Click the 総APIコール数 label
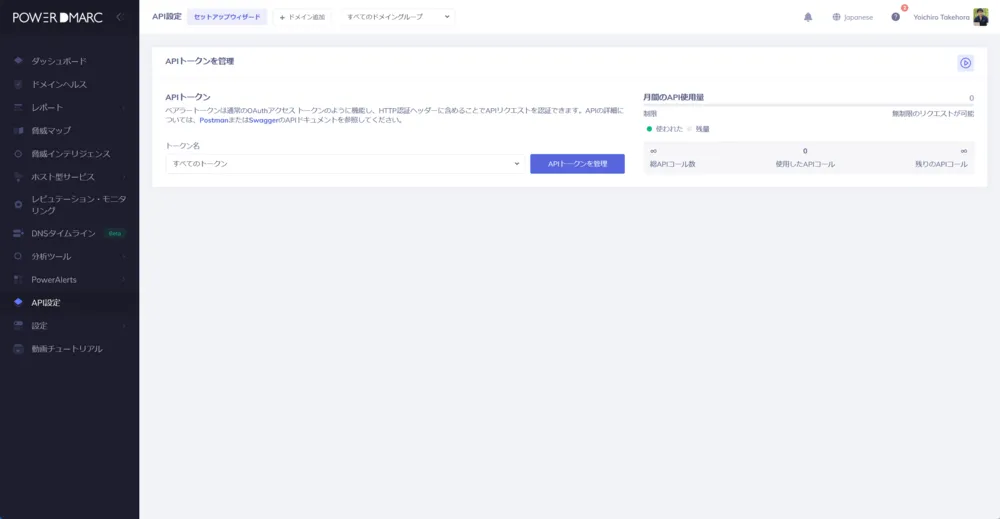Screen dimensions: 1000x519 (x=672, y=164)
